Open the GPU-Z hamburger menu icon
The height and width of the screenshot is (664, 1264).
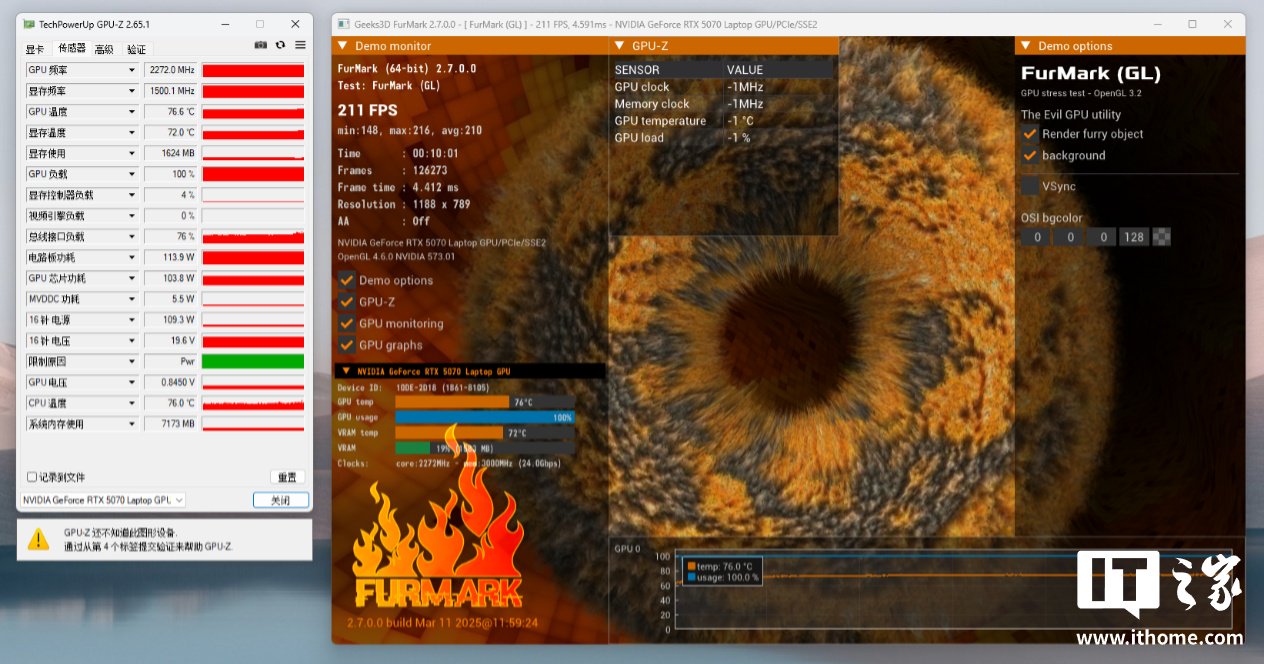(x=300, y=45)
